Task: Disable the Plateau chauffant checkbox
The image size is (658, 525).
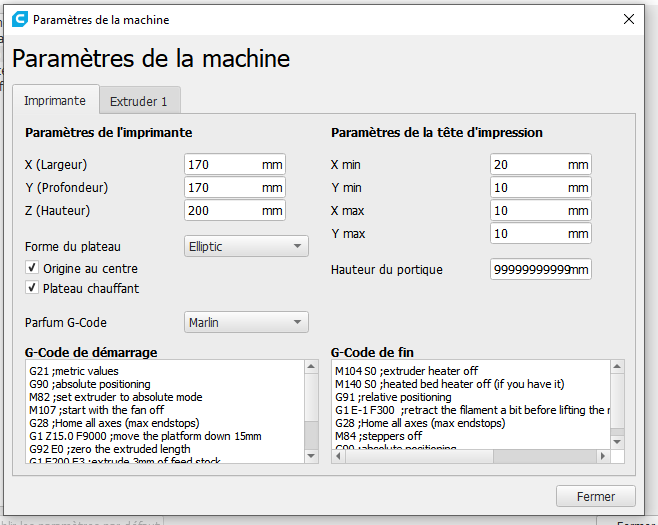Action: click(32, 288)
